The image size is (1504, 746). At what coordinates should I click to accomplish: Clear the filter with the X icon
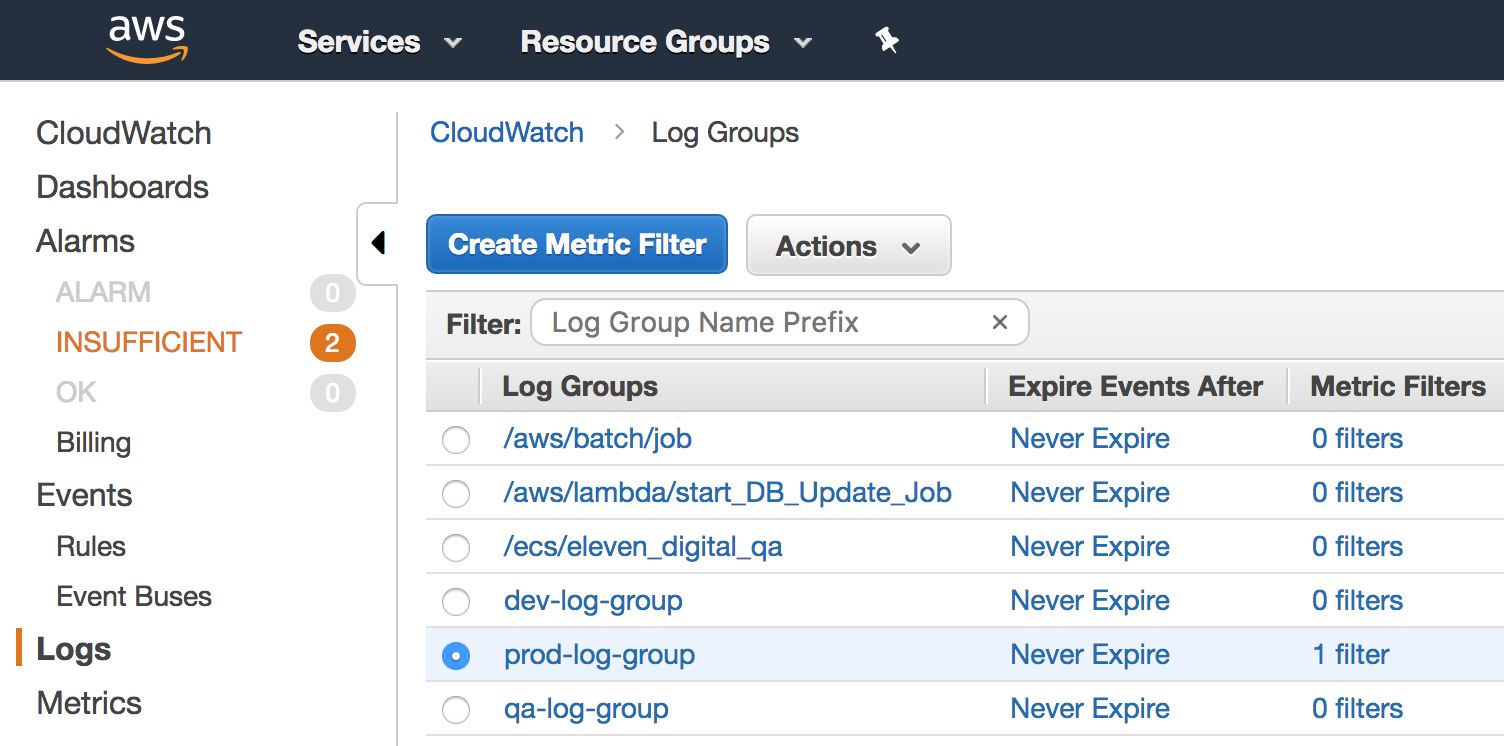[999, 322]
